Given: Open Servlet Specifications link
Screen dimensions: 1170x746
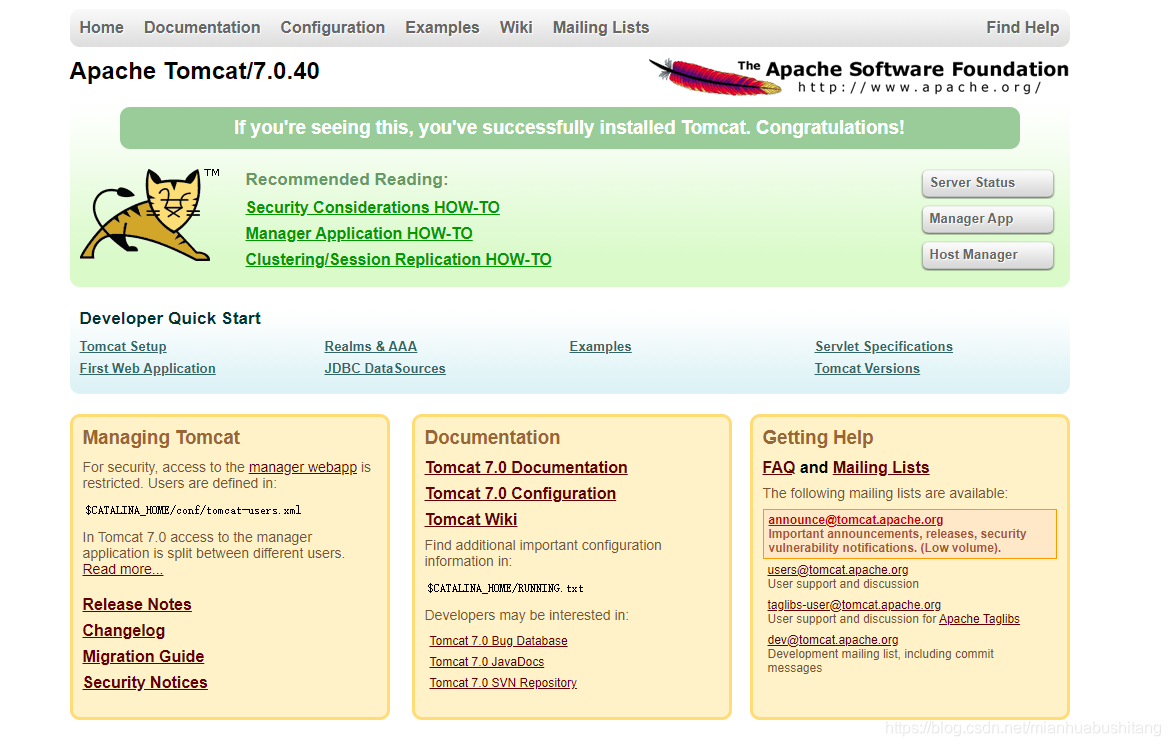Looking at the screenshot, I should [883, 346].
